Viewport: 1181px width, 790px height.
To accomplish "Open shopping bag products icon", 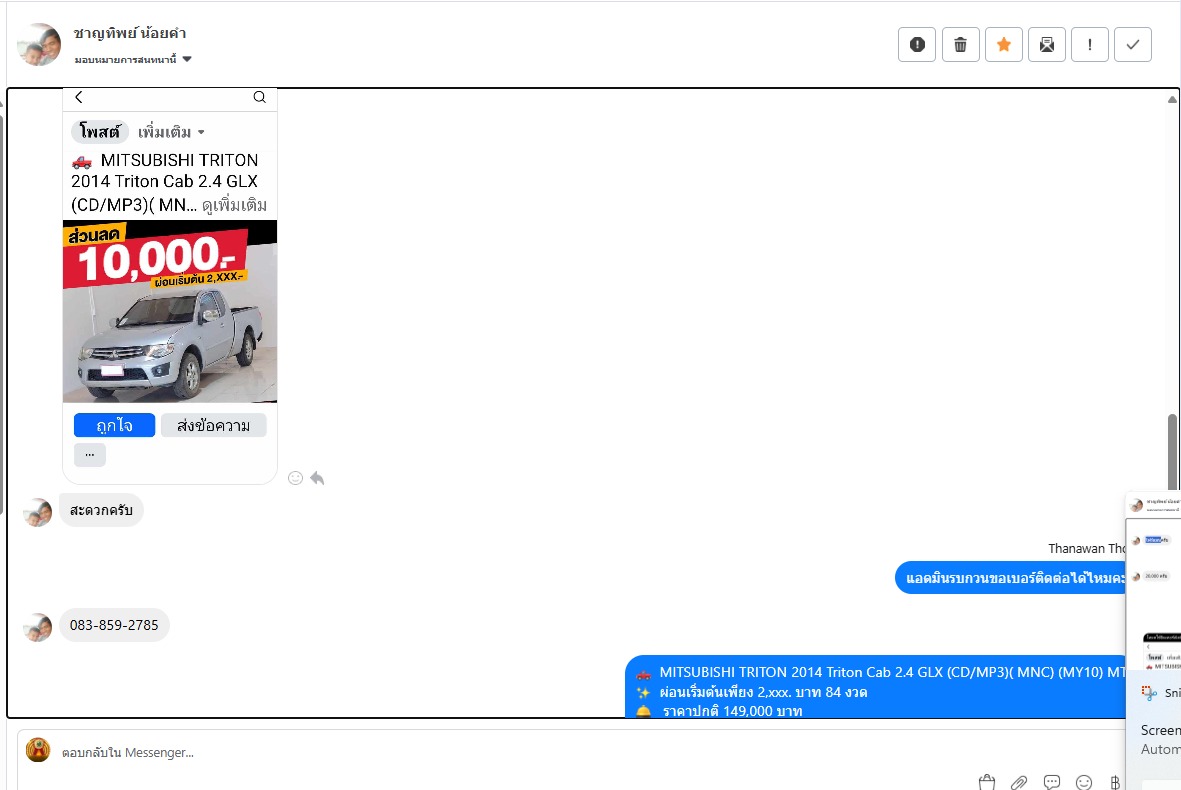I will click(987, 783).
